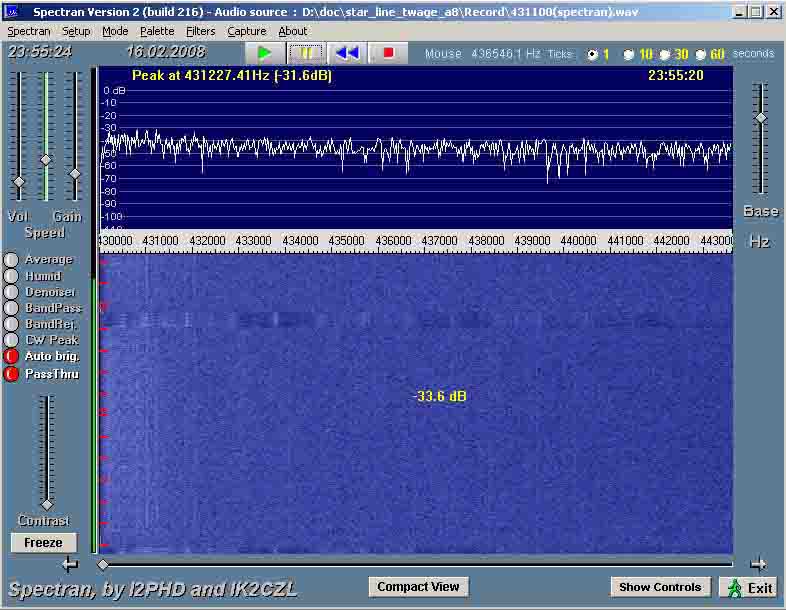Click the Gain slider handle

(75, 174)
